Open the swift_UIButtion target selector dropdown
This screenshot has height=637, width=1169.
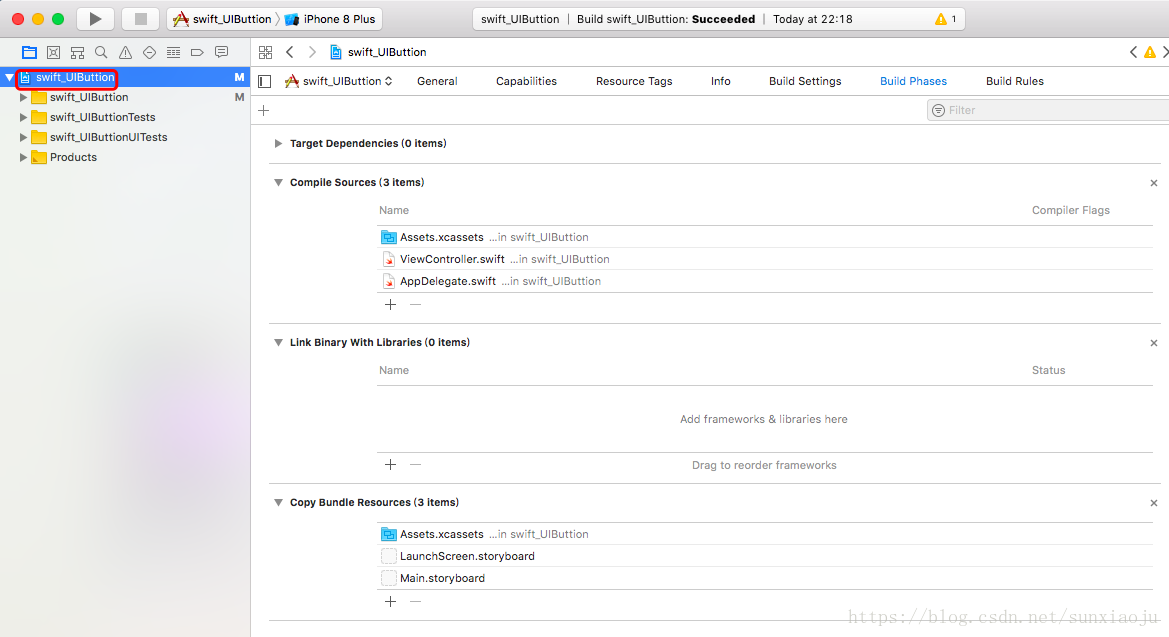[x=338, y=81]
